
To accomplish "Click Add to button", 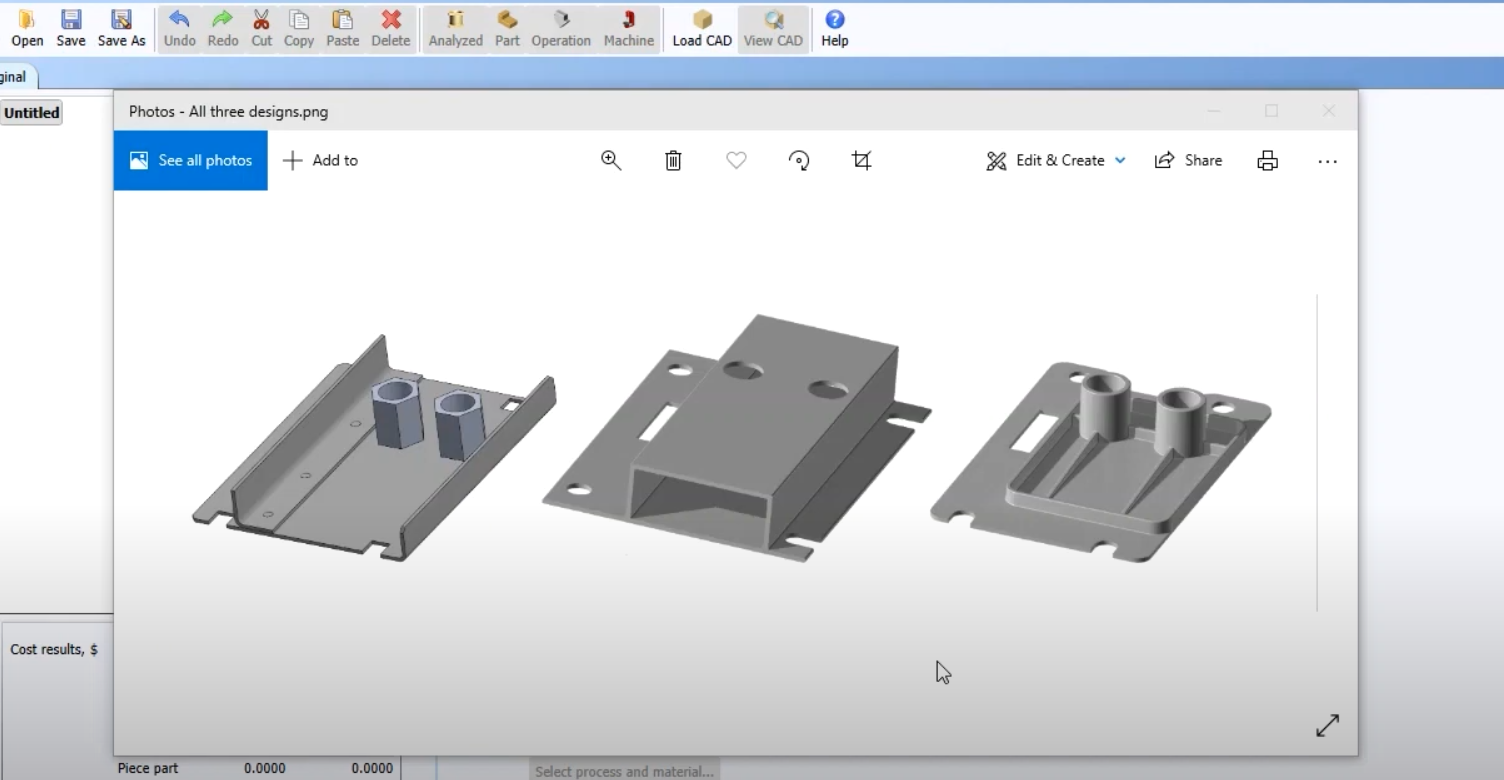I will (x=321, y=160).
